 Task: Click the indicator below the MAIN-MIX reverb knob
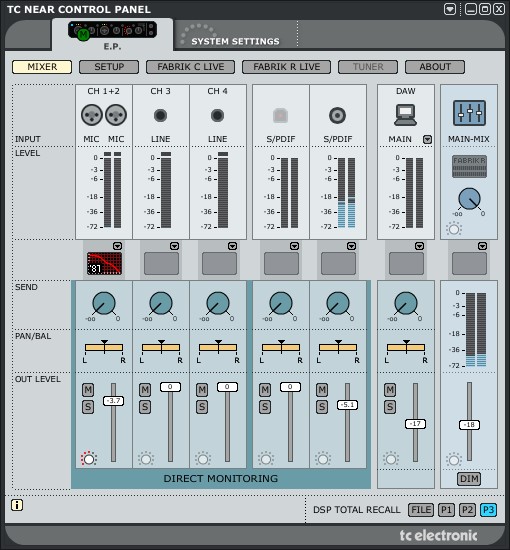tap(454, 229)
